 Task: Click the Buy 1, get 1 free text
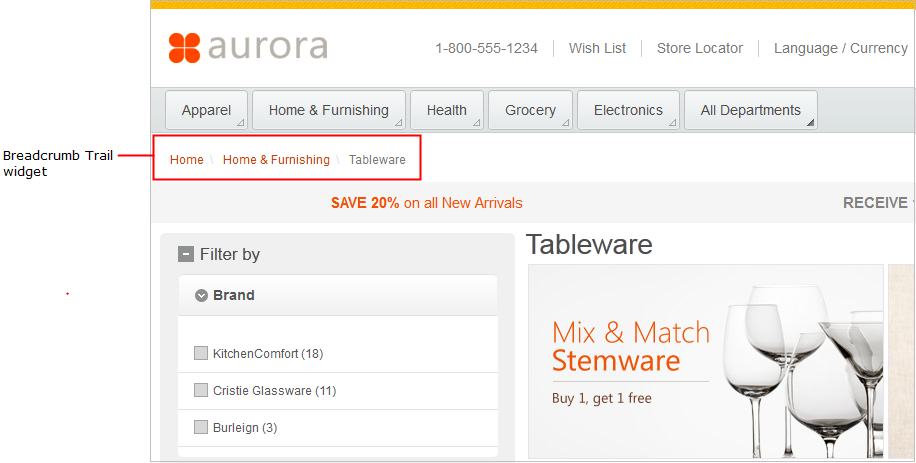602,399
